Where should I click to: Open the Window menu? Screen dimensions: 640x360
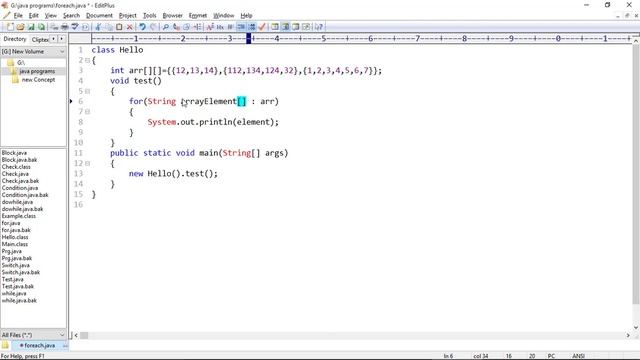pyautogui.click(x=224, y=16)
